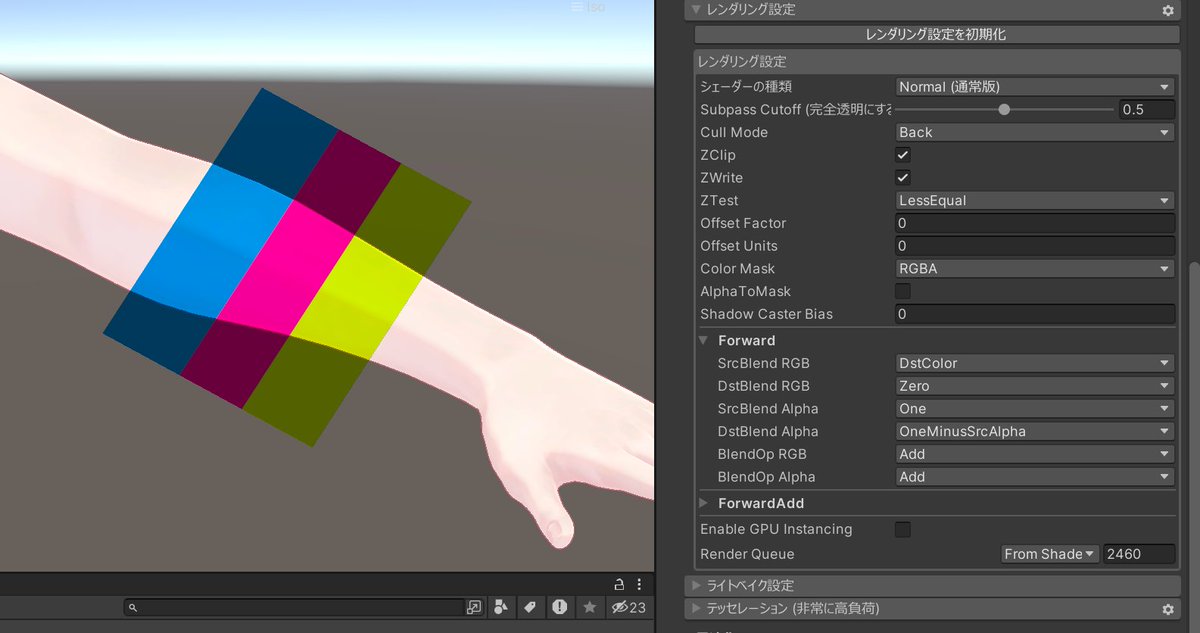The image size is (1200, 633).
Task: Enable the AlphaToMask checkbox
Action: (x=903, y=291)
